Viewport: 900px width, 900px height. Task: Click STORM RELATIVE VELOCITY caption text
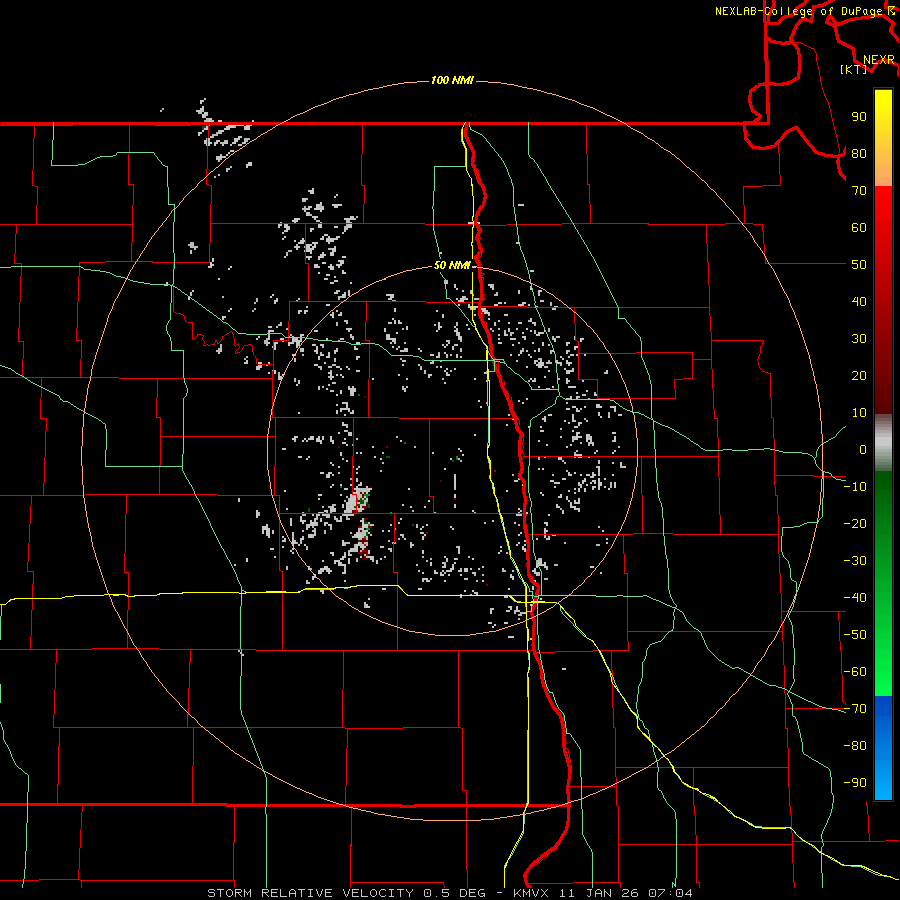(x=310, y=893)
